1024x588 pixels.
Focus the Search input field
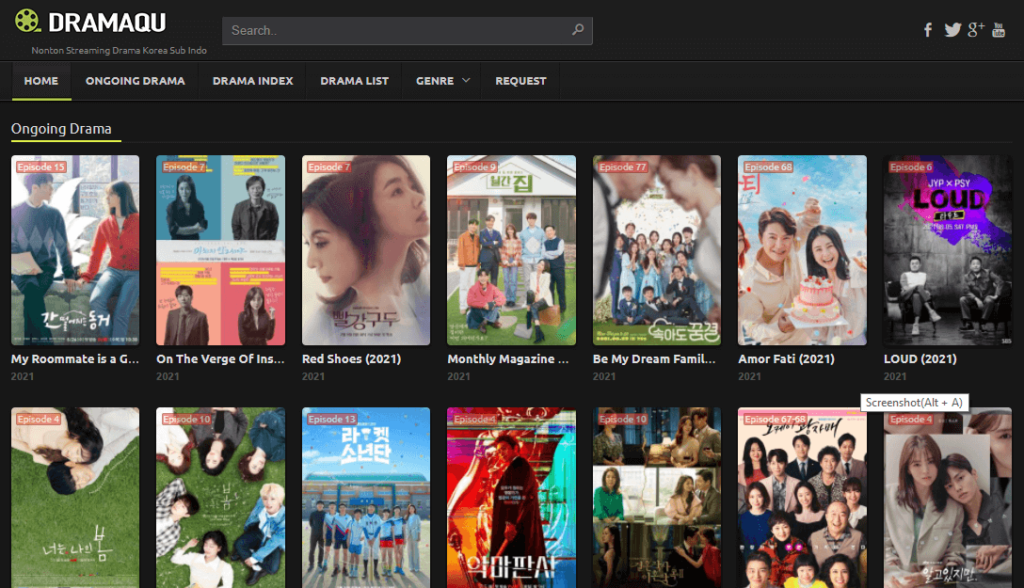point(407,31)
